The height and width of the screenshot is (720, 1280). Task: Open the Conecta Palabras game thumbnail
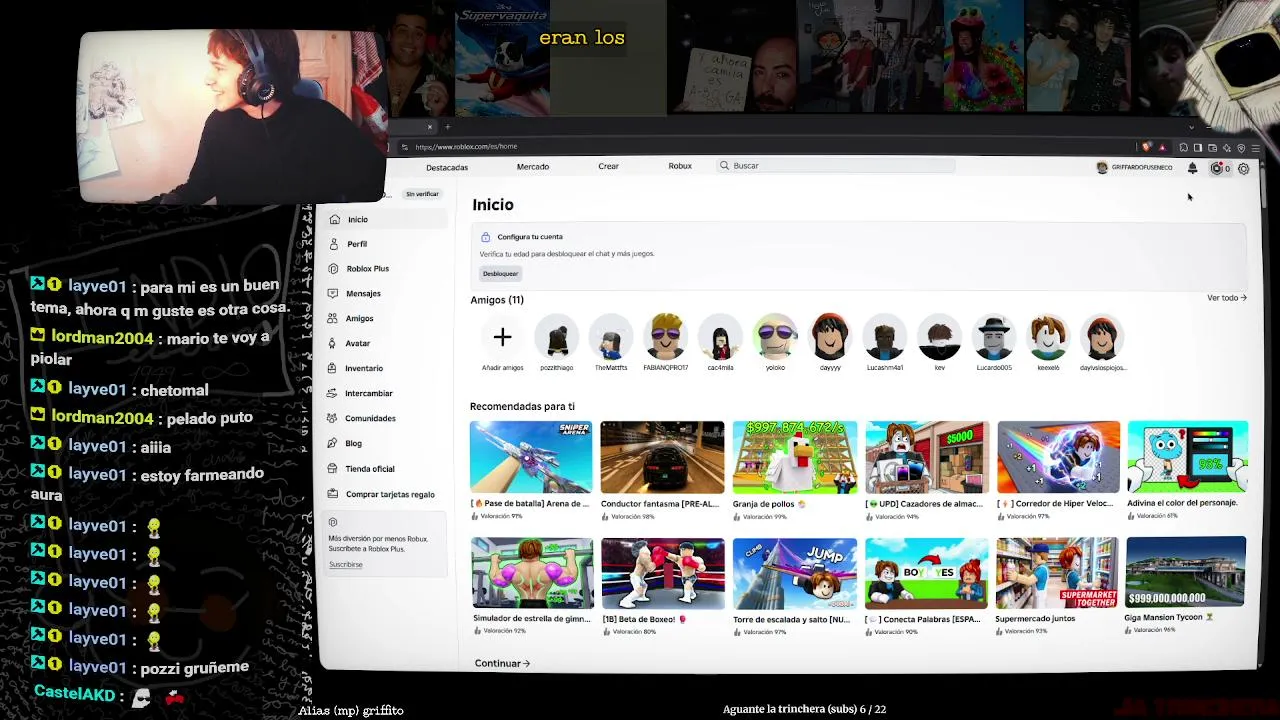[926, 573]
